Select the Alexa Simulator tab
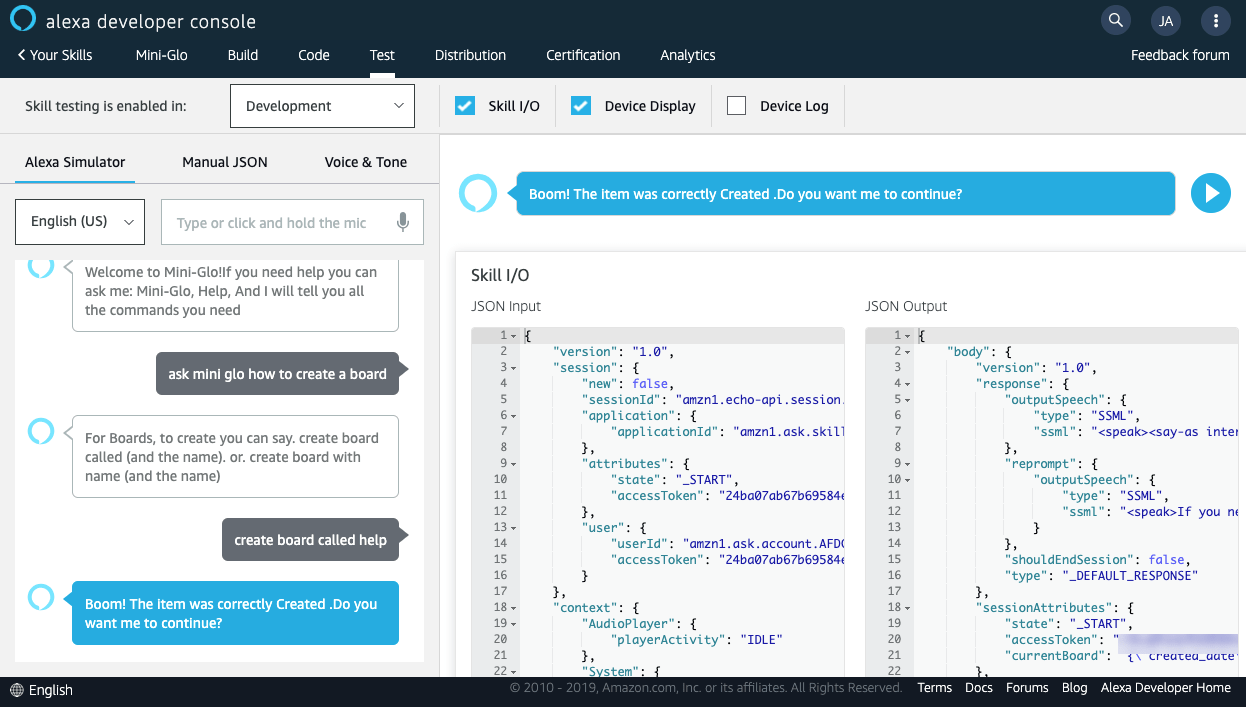Image resolution: width=1246 pixels, height=707 pixels. click(x=75, y=162)
